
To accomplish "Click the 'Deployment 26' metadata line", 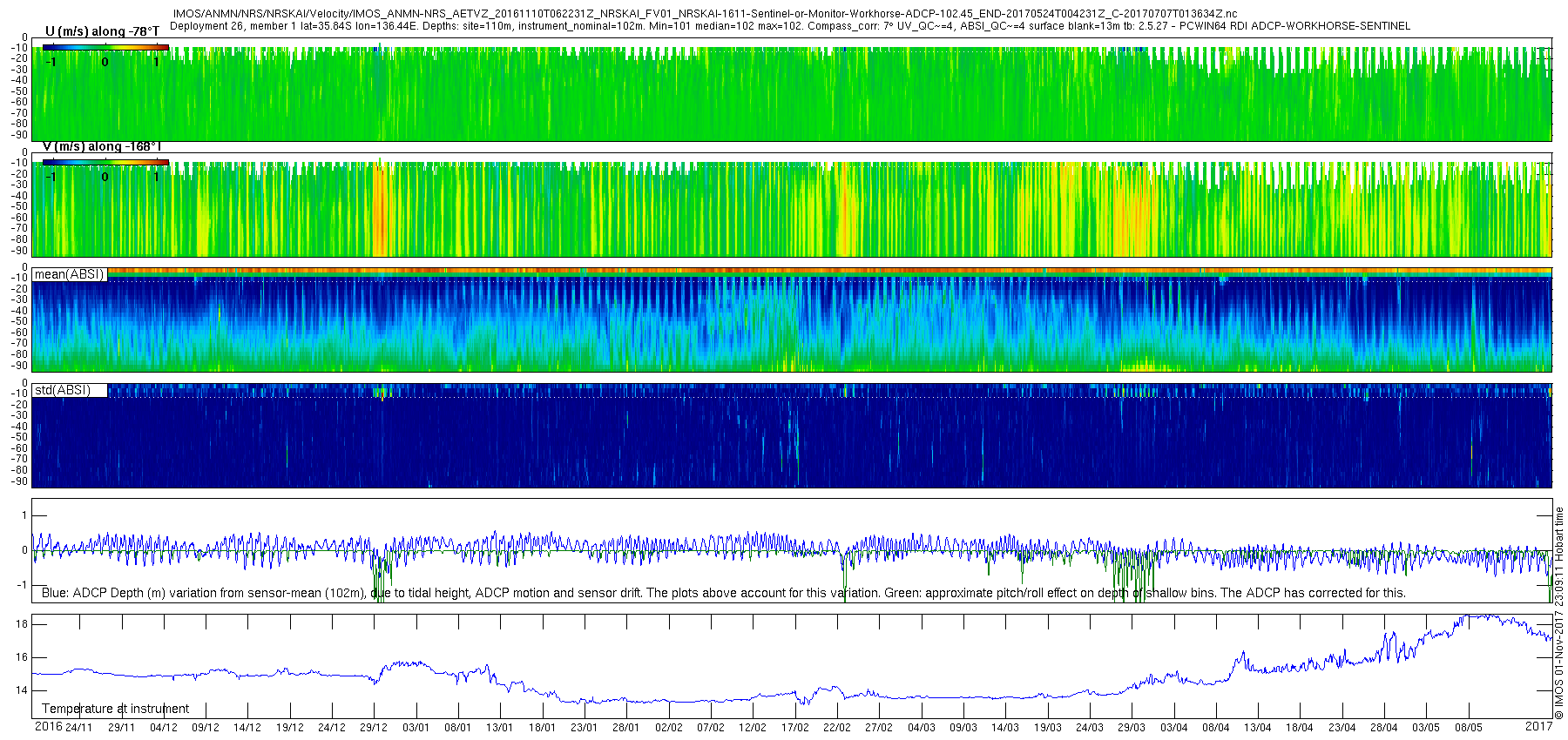I will [x=789, y=26].
